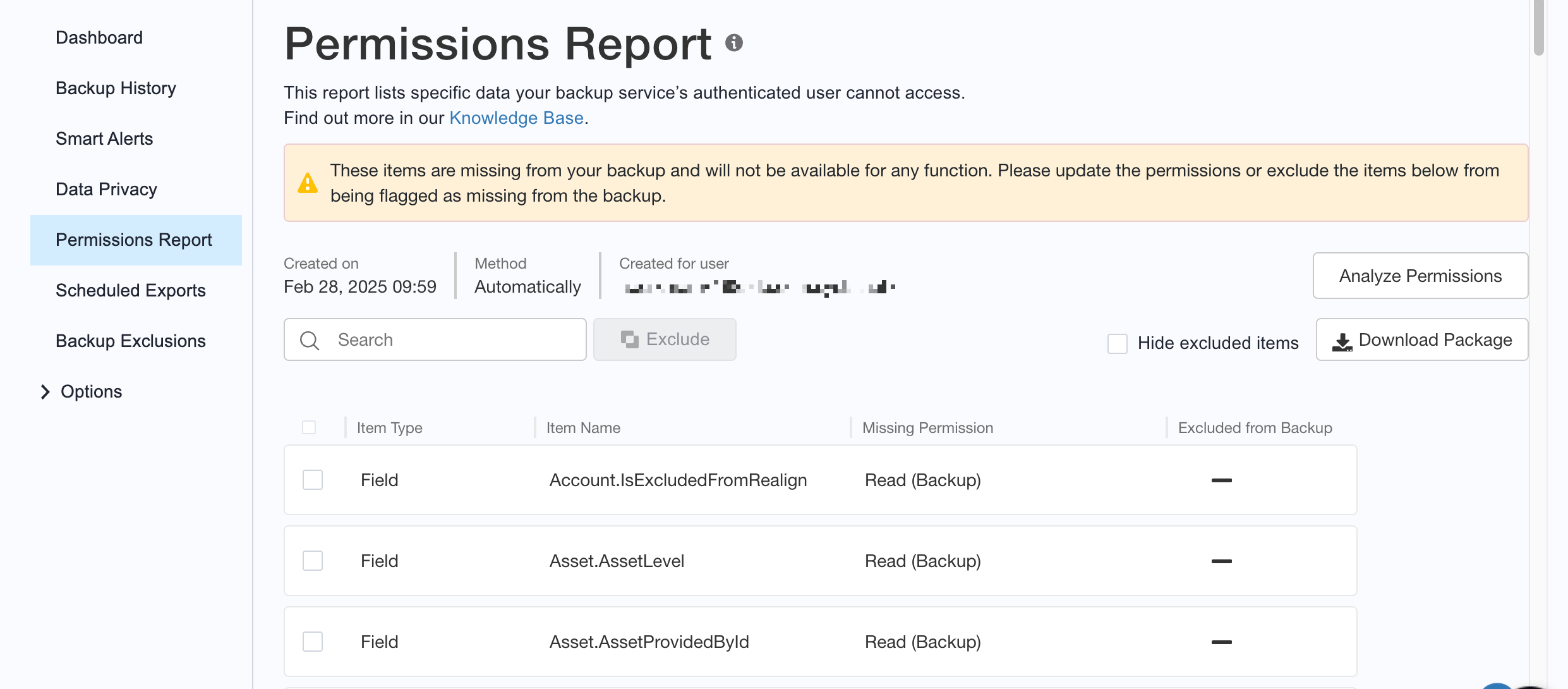
Task: Expand the Options section in the sidebar
Action: tap(90, 391)
